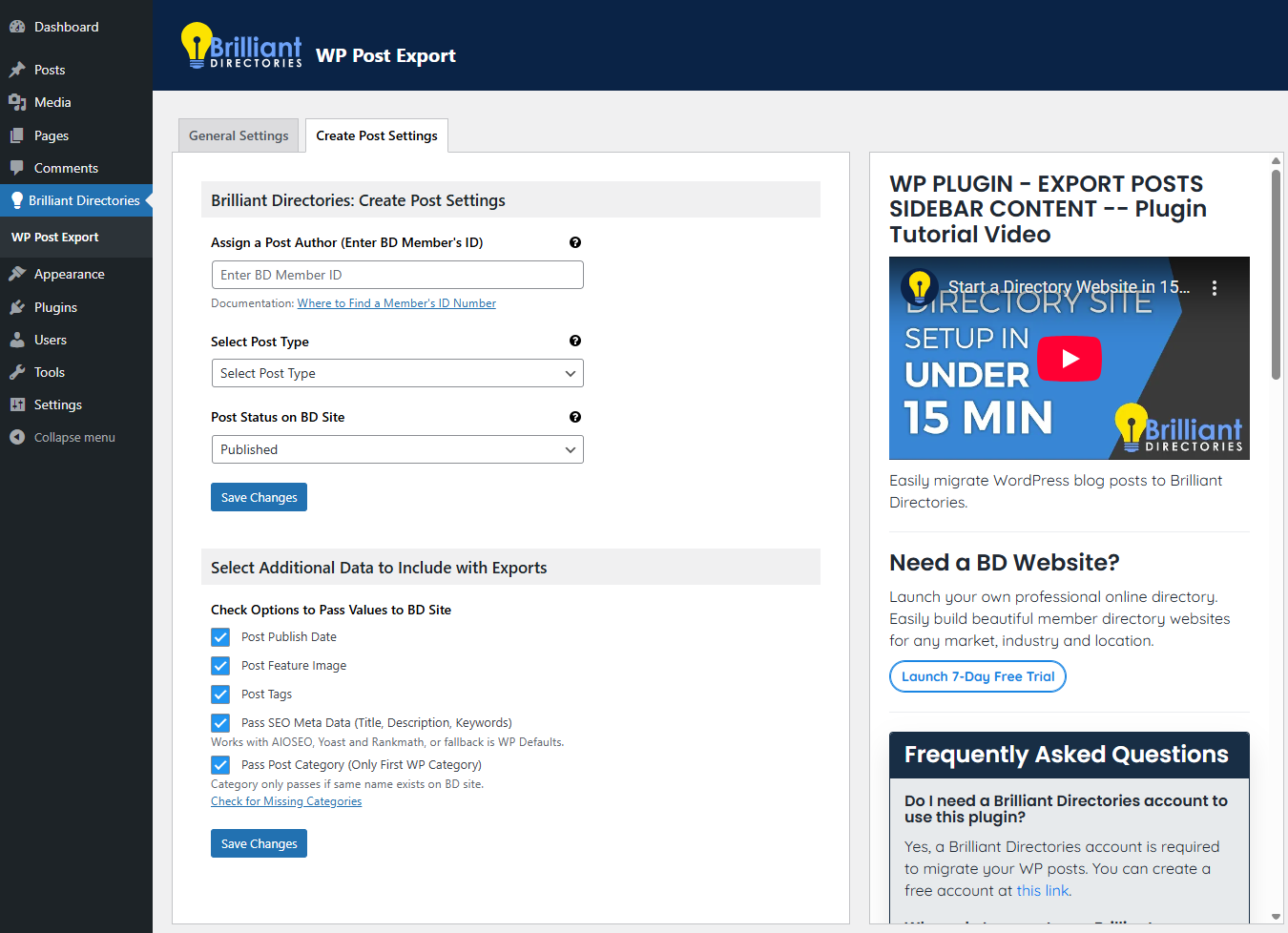This screenshot has width=1288, height=933.
Task: Click Save Changes below Check for Missing Categories
Action: 259,843
